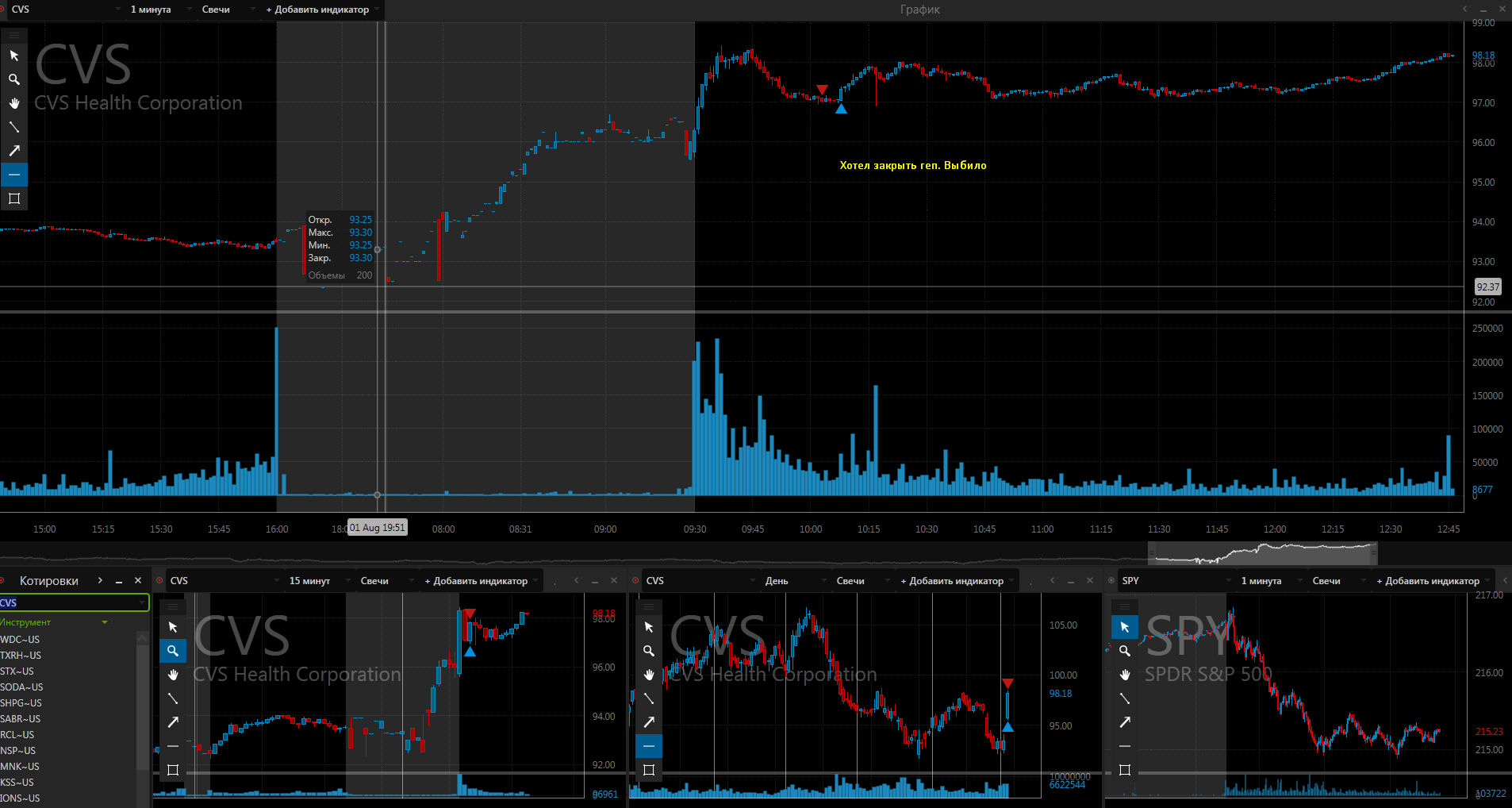
Task: Select the arrow drawing tool in main chart
Action: 14,151
